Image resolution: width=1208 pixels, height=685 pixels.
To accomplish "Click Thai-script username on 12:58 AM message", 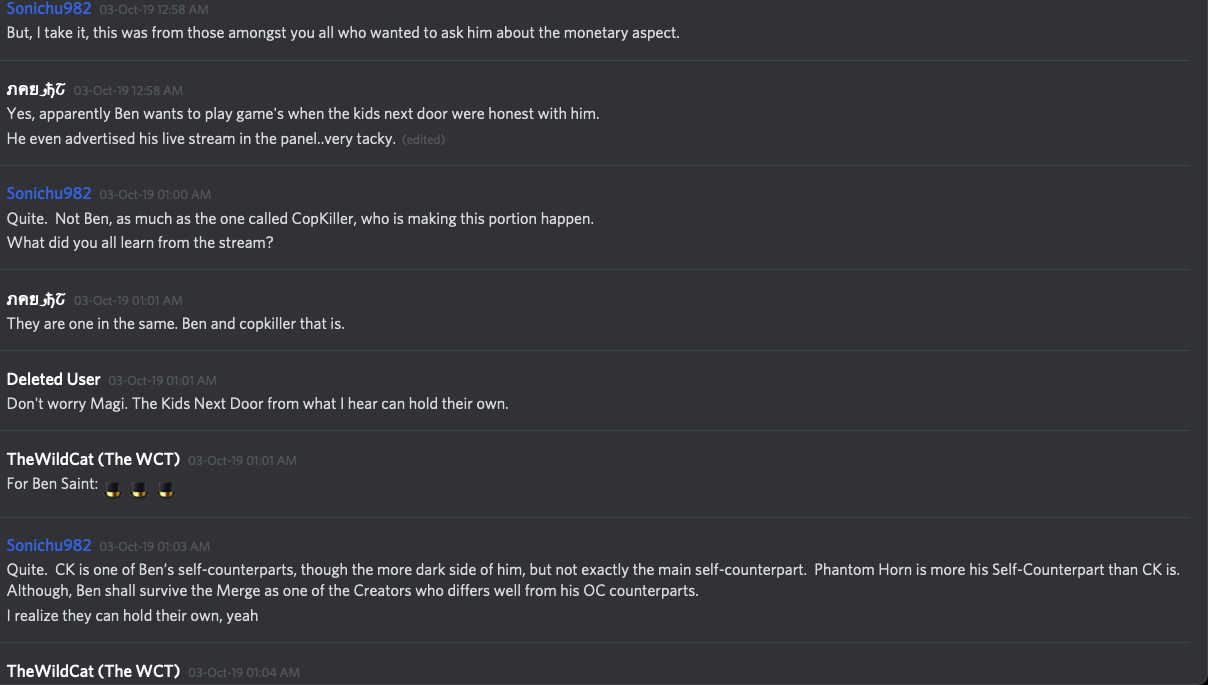I will click(36, 89).
